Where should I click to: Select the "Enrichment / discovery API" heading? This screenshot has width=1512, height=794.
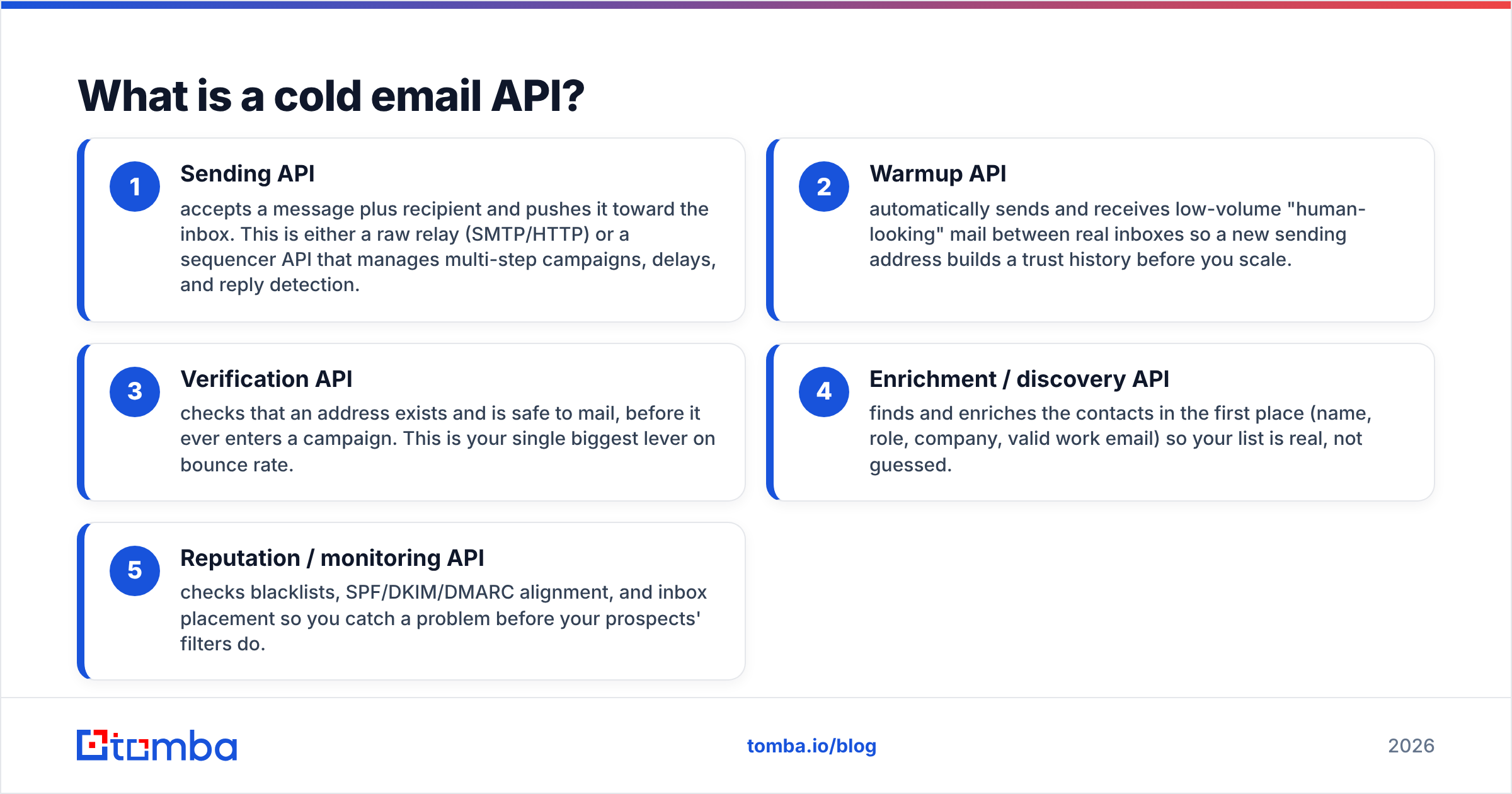point(1019,379)
